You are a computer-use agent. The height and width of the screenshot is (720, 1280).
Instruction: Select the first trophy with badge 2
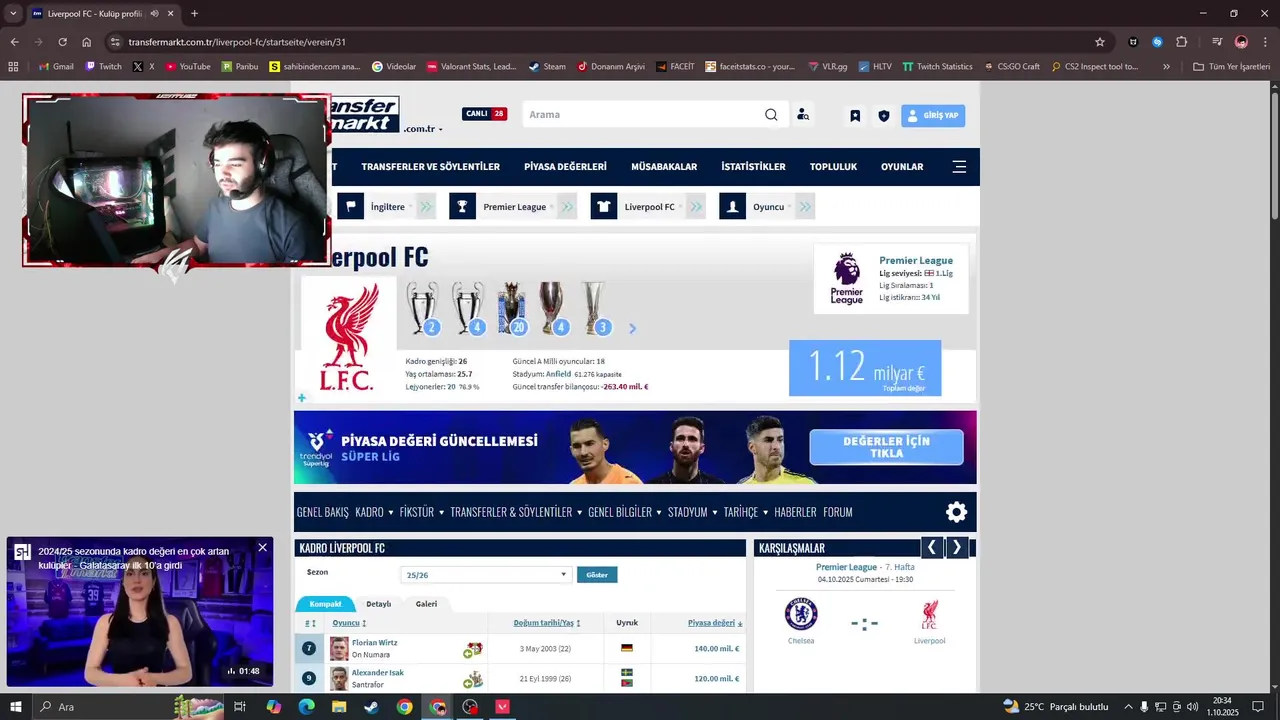pyautogui.click(x=423, y=308)
